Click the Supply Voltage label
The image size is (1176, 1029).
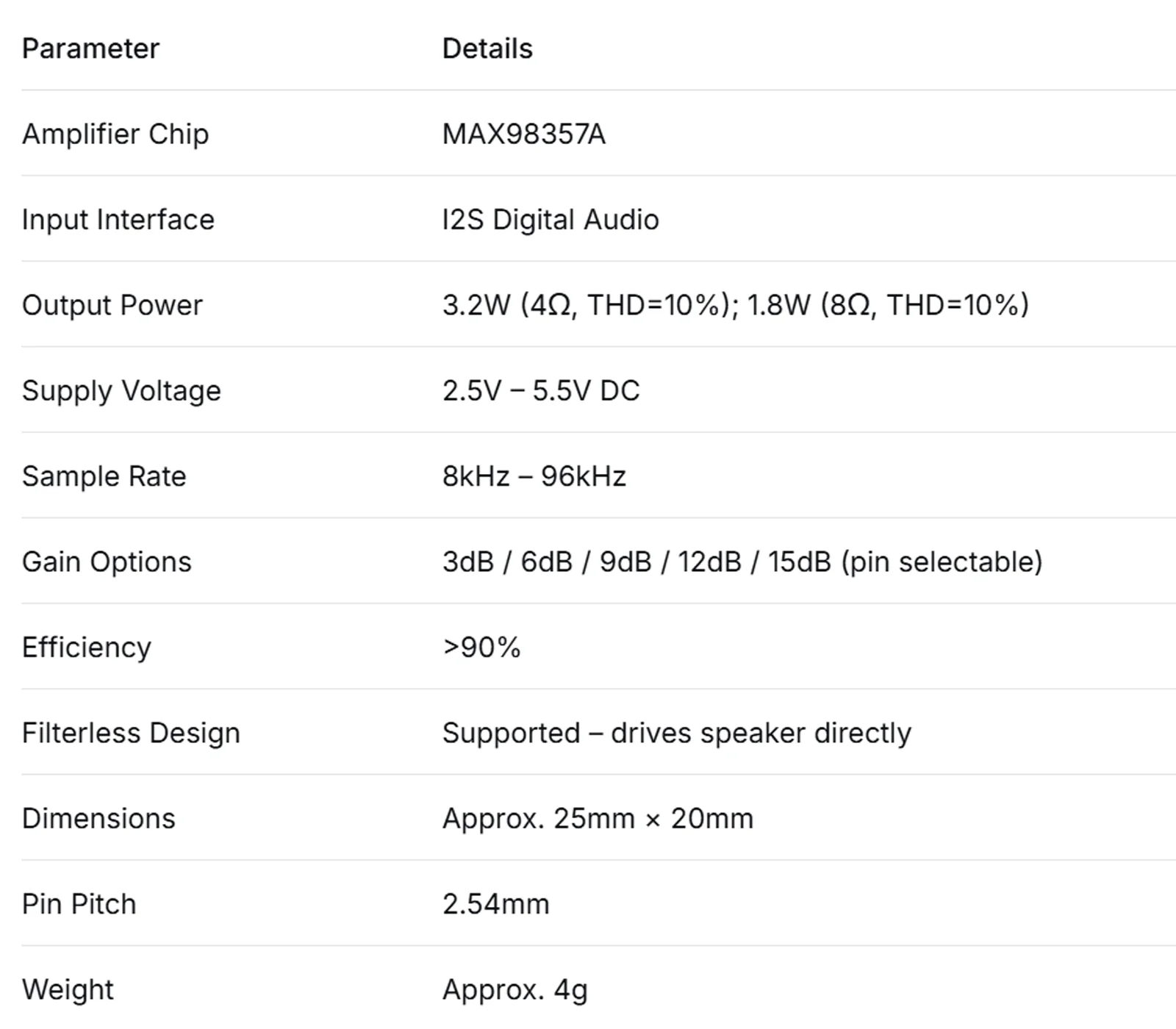121,390
